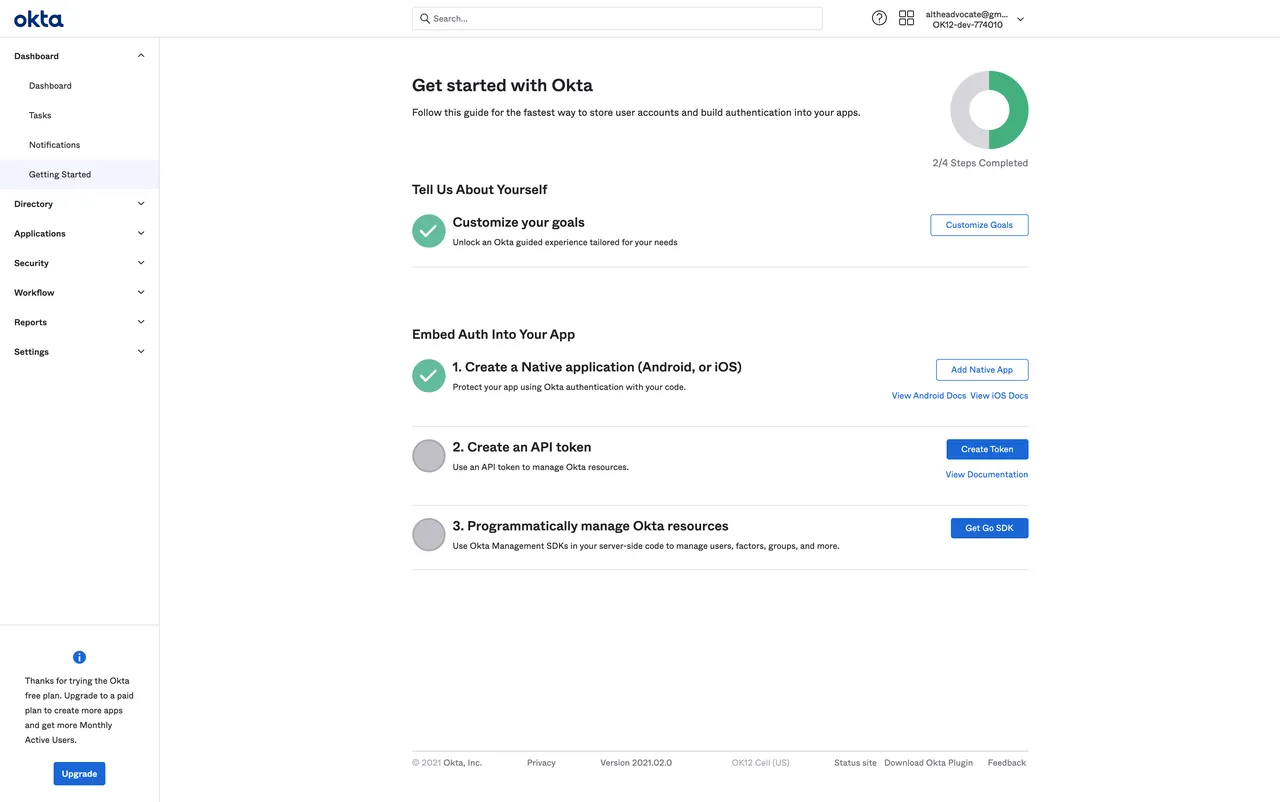This screenshot has width=1280, height=802.
Task: Click the Create a Native application heading
Action: coord(597,367)
